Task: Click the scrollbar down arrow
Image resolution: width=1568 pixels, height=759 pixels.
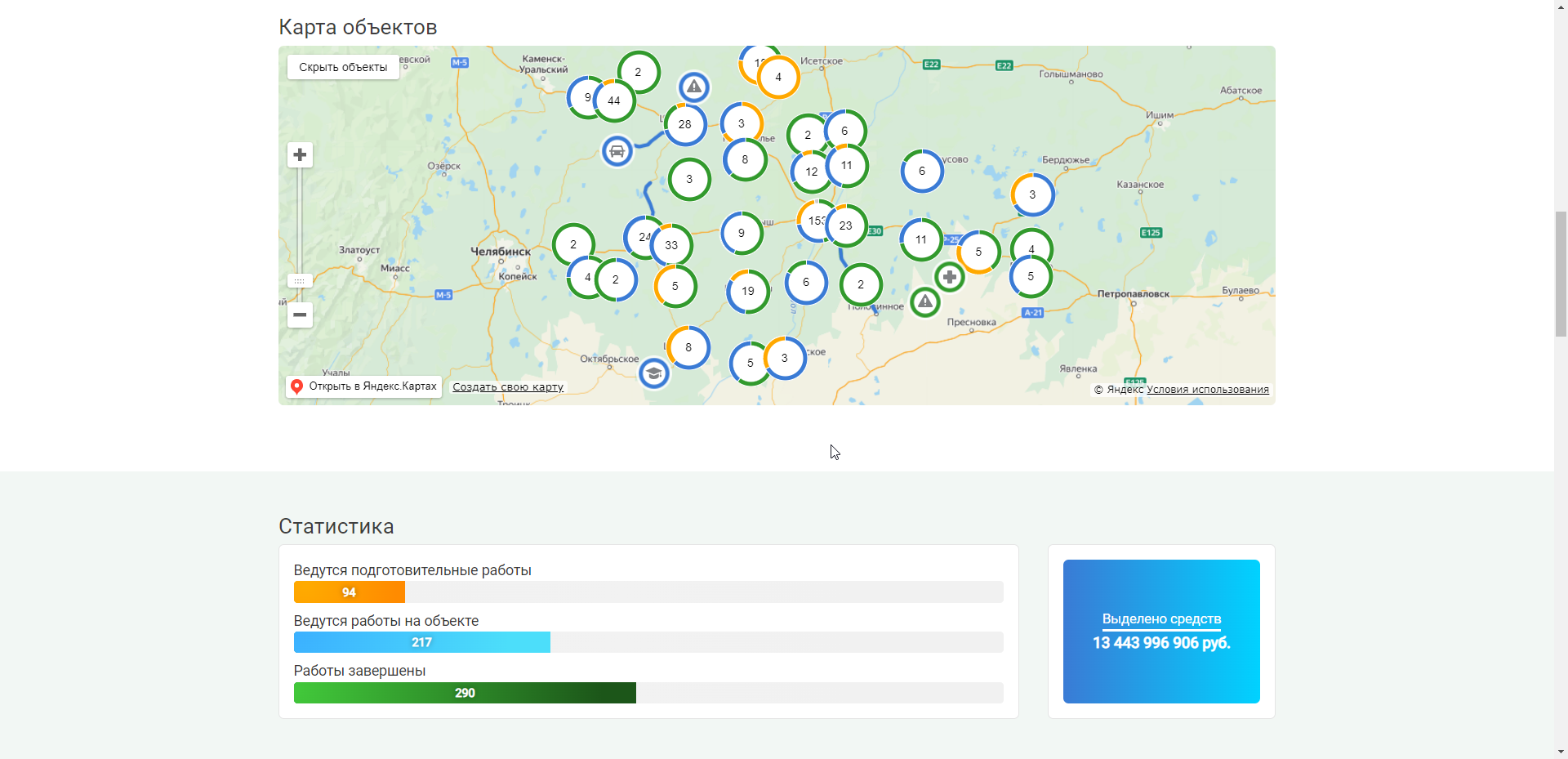Action: (x=1561, y=752)
